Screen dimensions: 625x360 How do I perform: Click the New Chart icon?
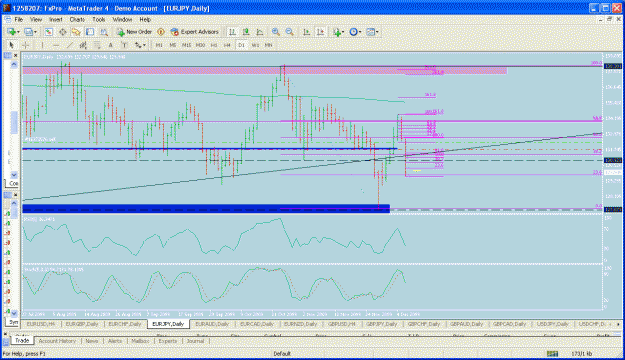tap(11, 32)
